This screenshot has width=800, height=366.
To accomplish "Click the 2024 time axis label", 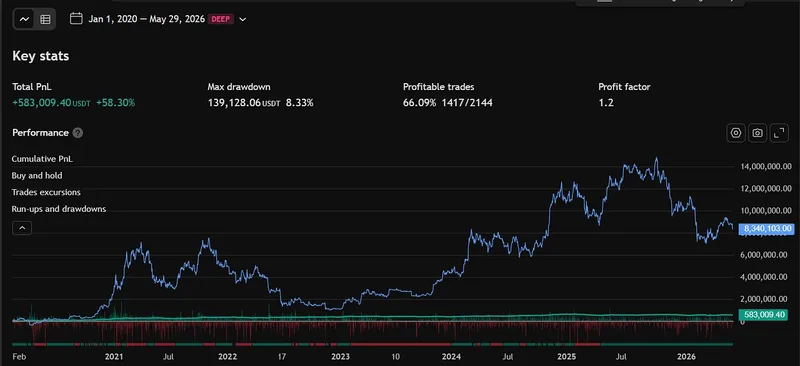I will 451,356.
